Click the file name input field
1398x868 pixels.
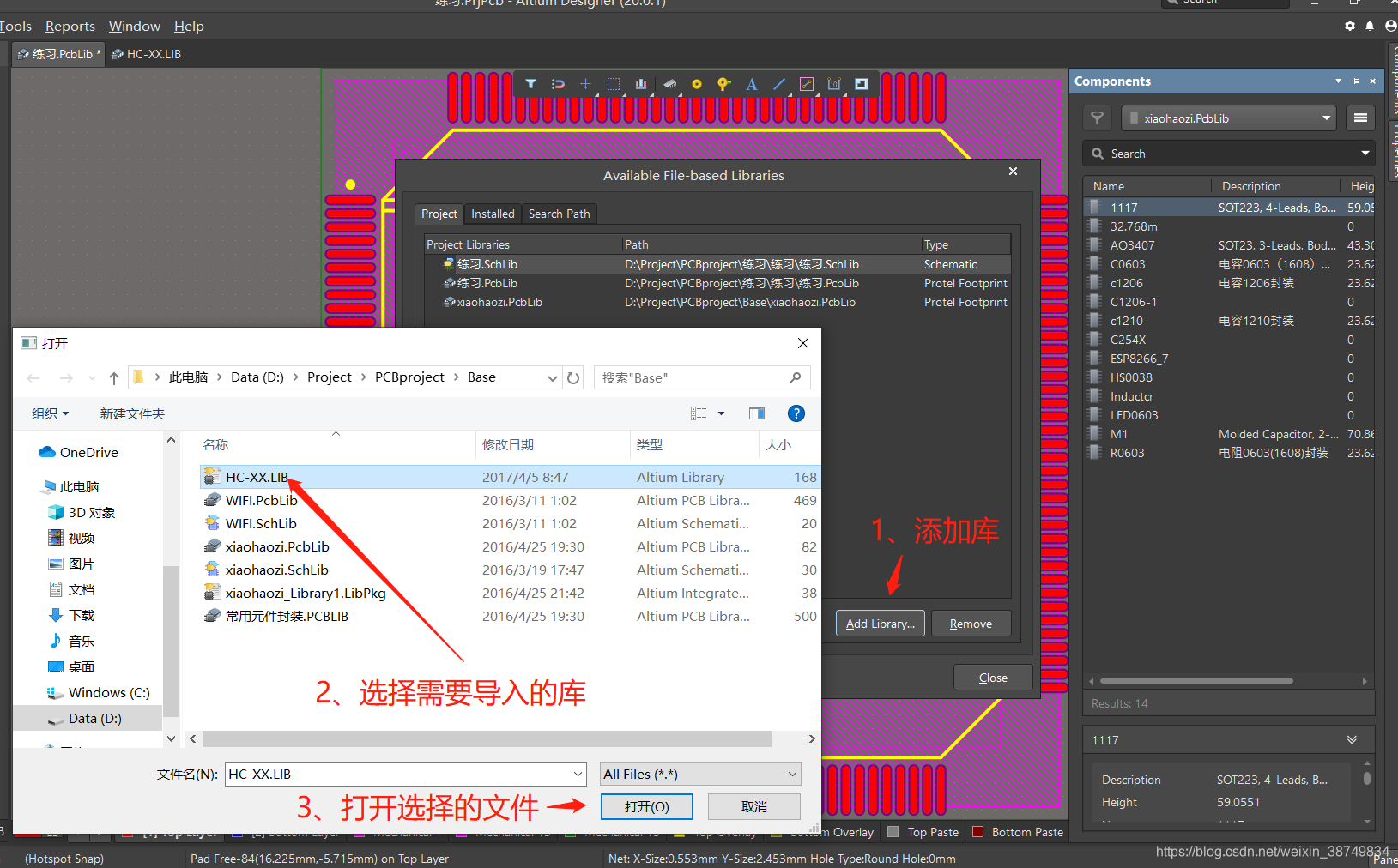(398, 774)
